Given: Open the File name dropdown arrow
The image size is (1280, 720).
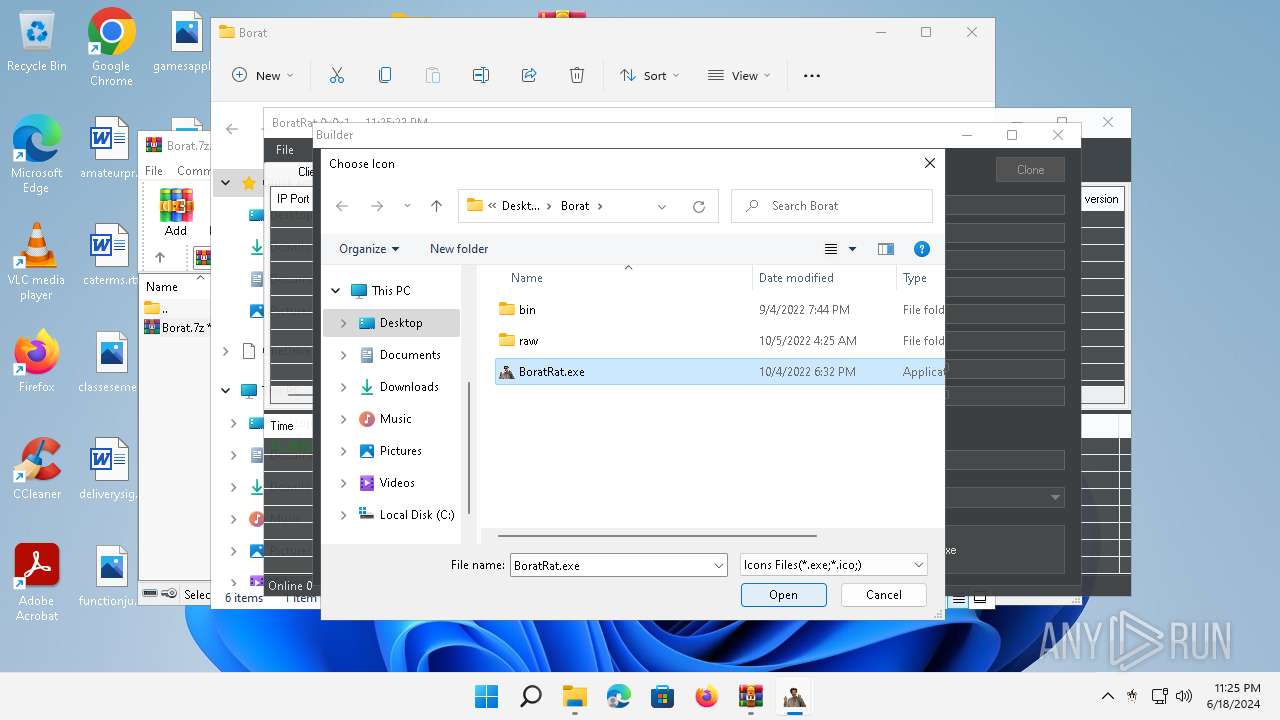Looking at the screenshot, I should 719,565.
